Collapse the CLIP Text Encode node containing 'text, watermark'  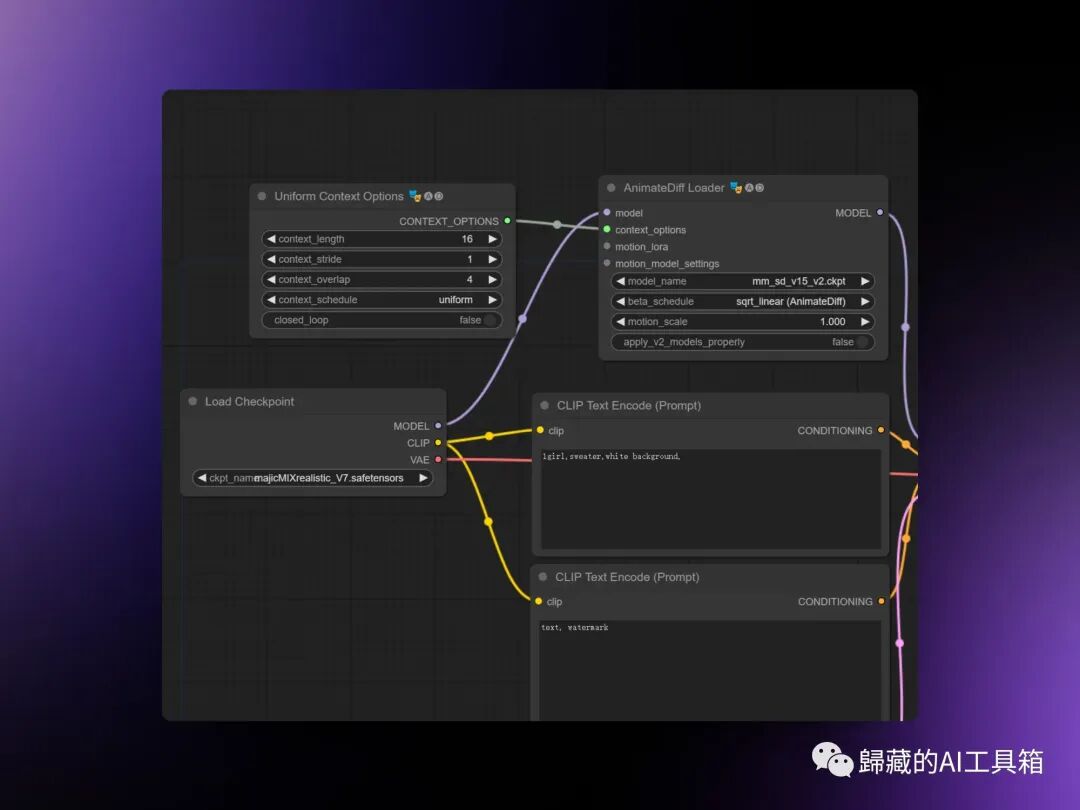pyautogui.click(x=543, y=577)
